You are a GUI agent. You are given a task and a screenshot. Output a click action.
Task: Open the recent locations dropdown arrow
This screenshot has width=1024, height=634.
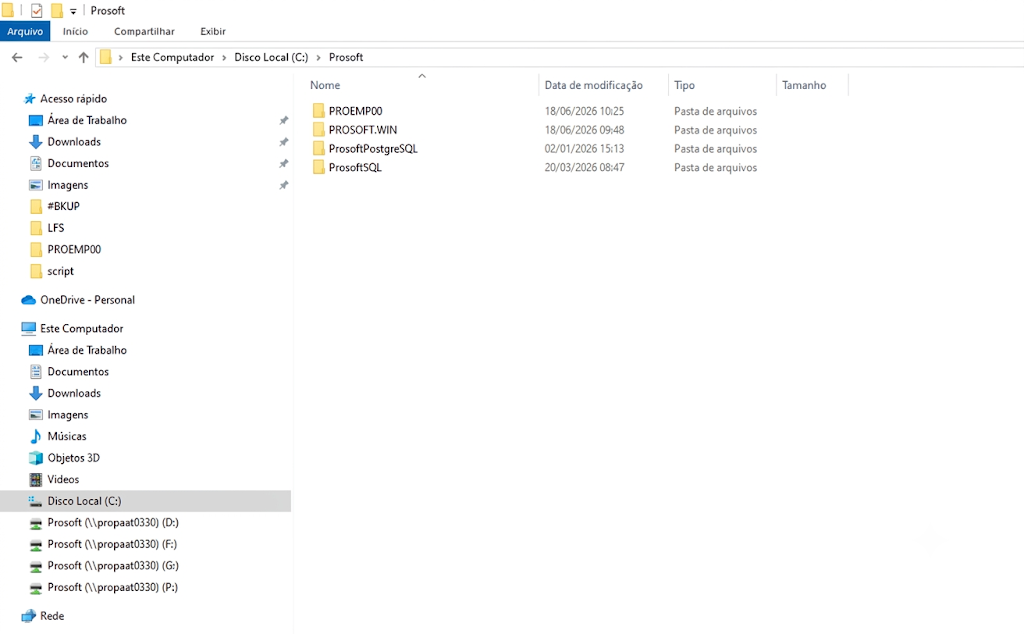coord(65,57)
